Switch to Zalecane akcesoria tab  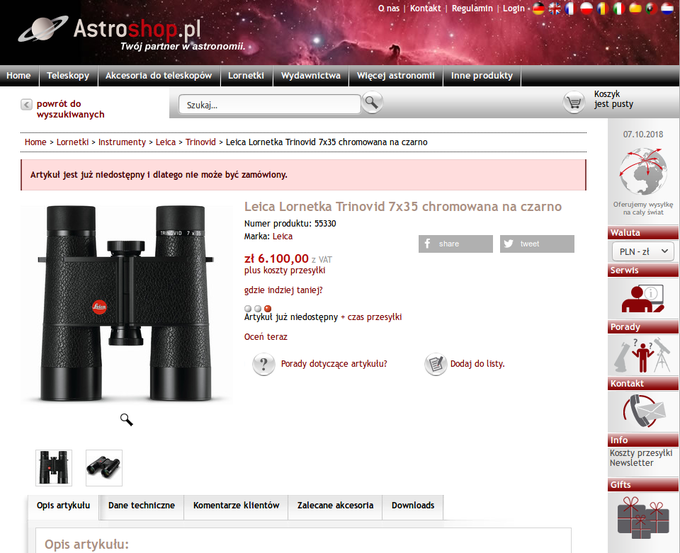coord(335,506)
